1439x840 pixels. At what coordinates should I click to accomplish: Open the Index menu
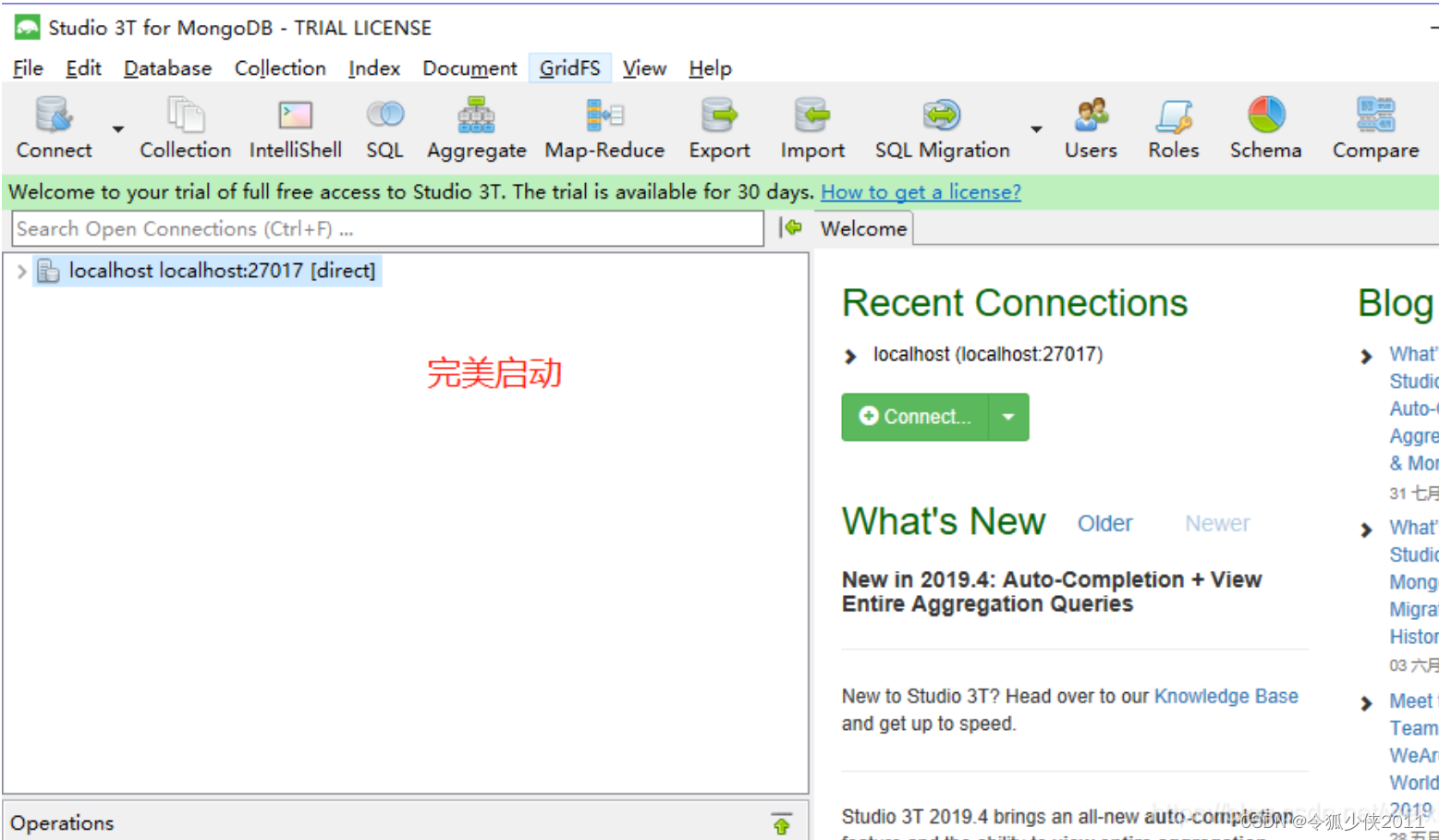point(373,68)
